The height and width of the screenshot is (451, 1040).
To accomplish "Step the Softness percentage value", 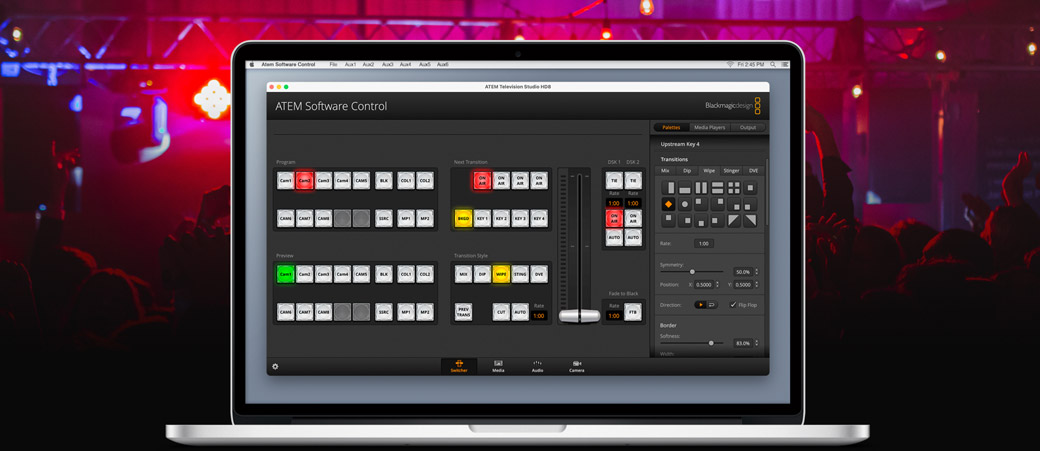I will pyautogui.click(x=756, y=343).
